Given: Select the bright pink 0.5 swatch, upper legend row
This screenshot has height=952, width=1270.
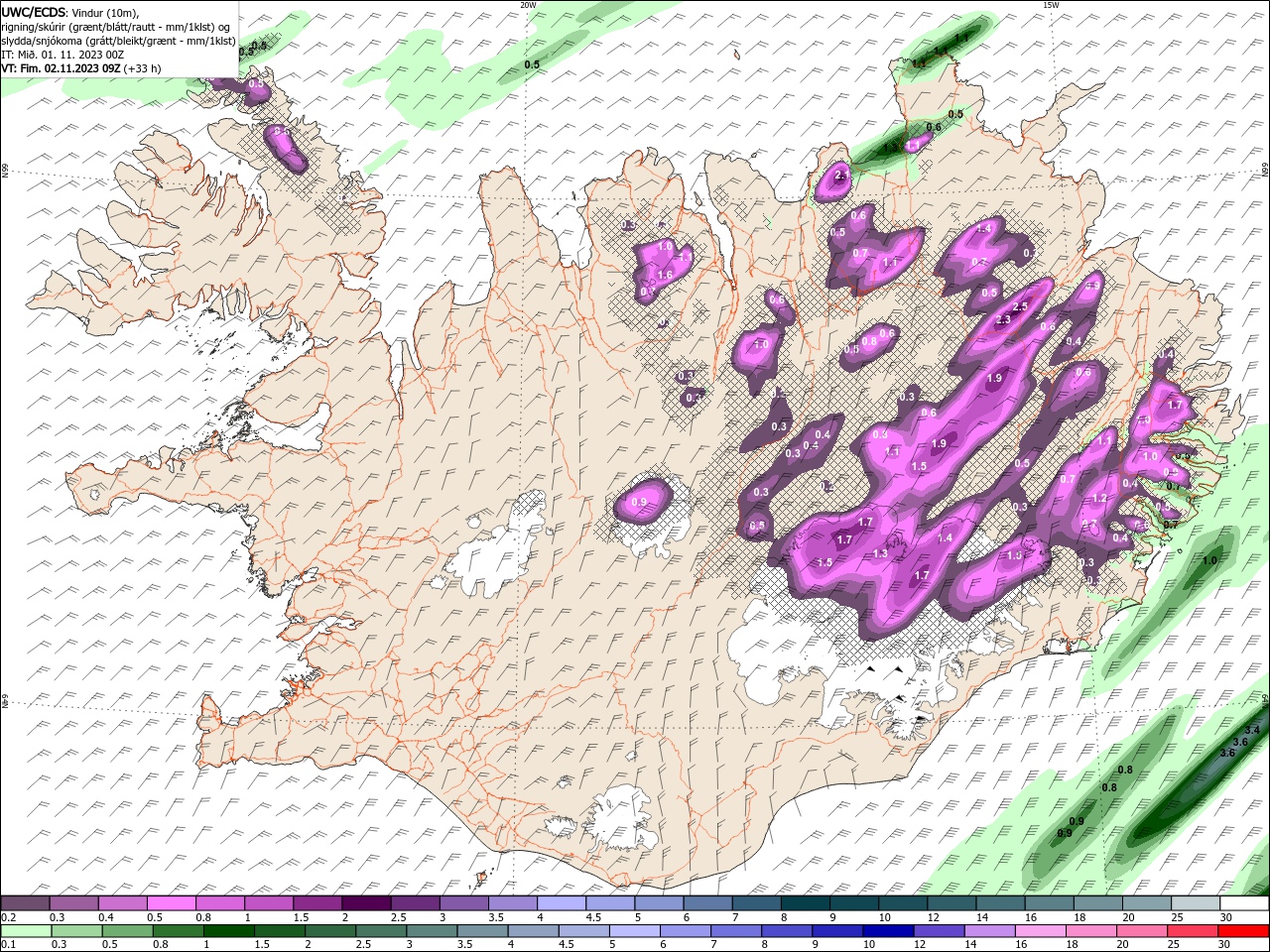Looking at the screenshot, I should [x=171, y=902].
